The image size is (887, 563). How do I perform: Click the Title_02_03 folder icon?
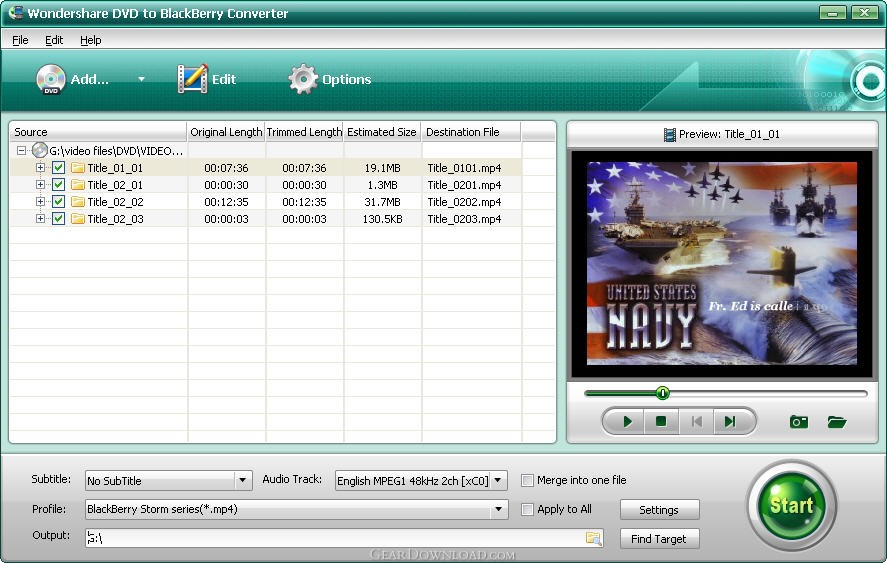[78, 219]
